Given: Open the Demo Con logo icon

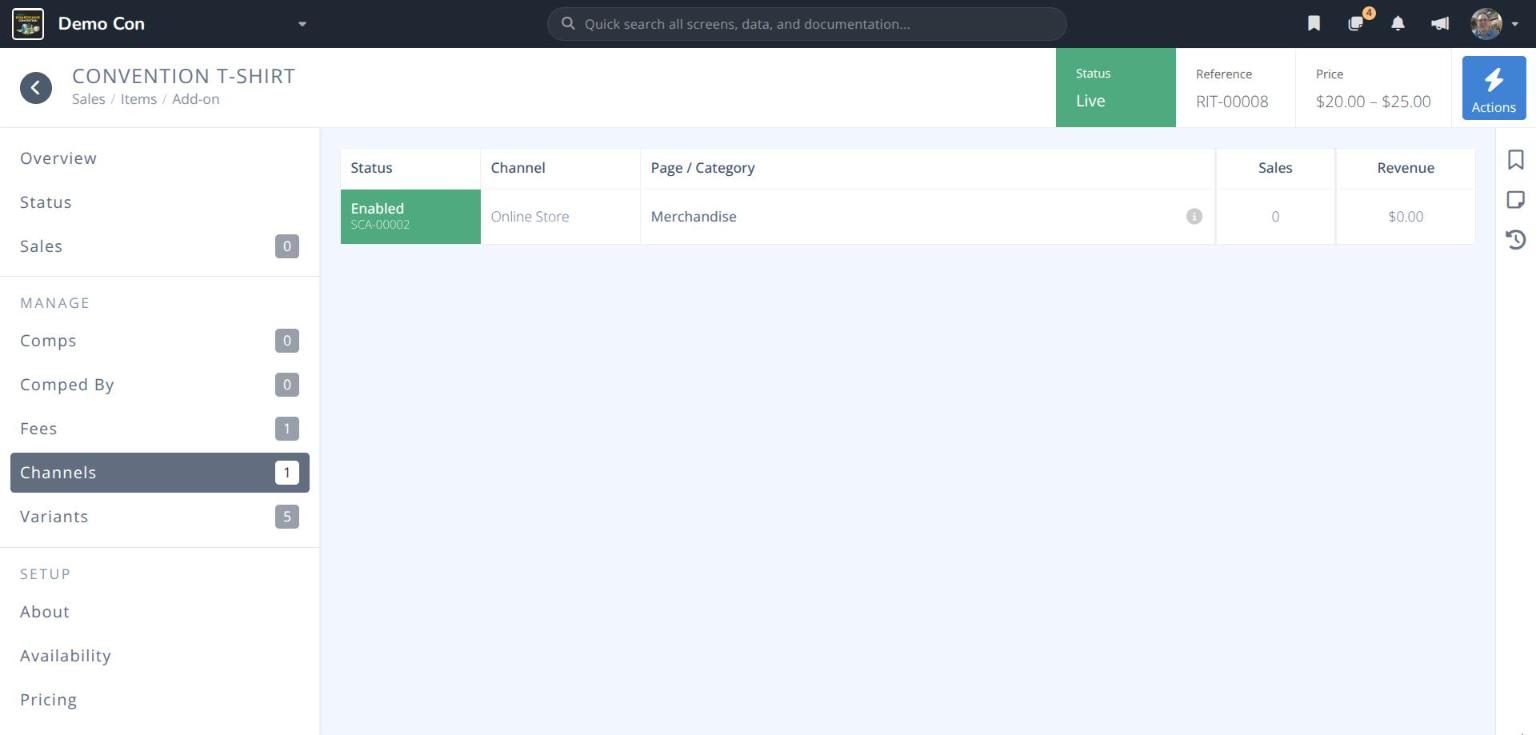Looking at the screenshot, I should 28,23.
